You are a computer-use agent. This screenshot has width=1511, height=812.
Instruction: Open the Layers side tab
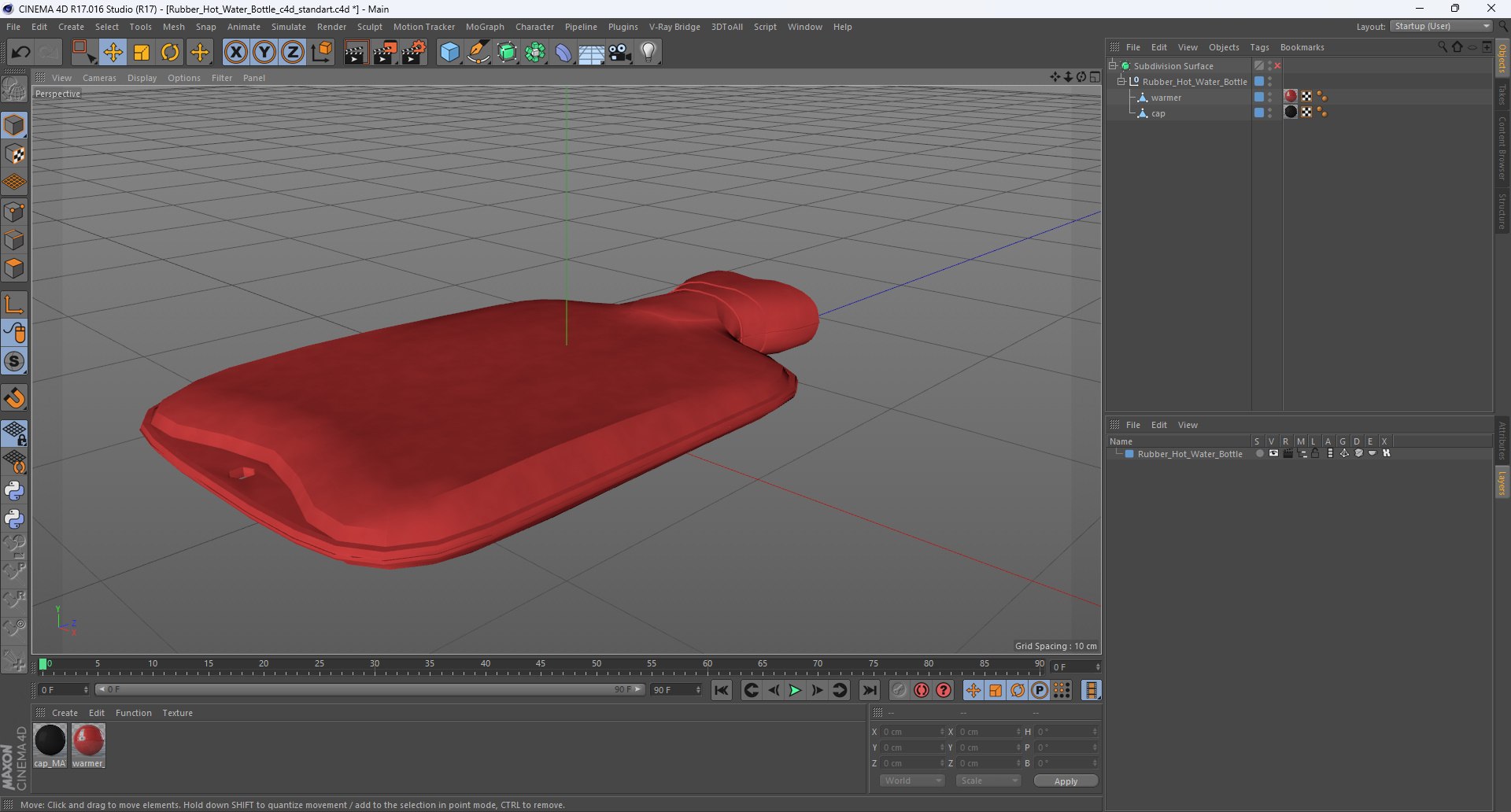pyautogui.click(x=1502, y=483)
